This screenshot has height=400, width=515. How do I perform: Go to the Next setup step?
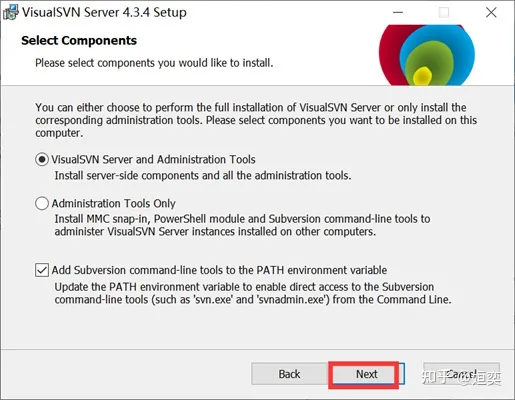tap(367, 374)
